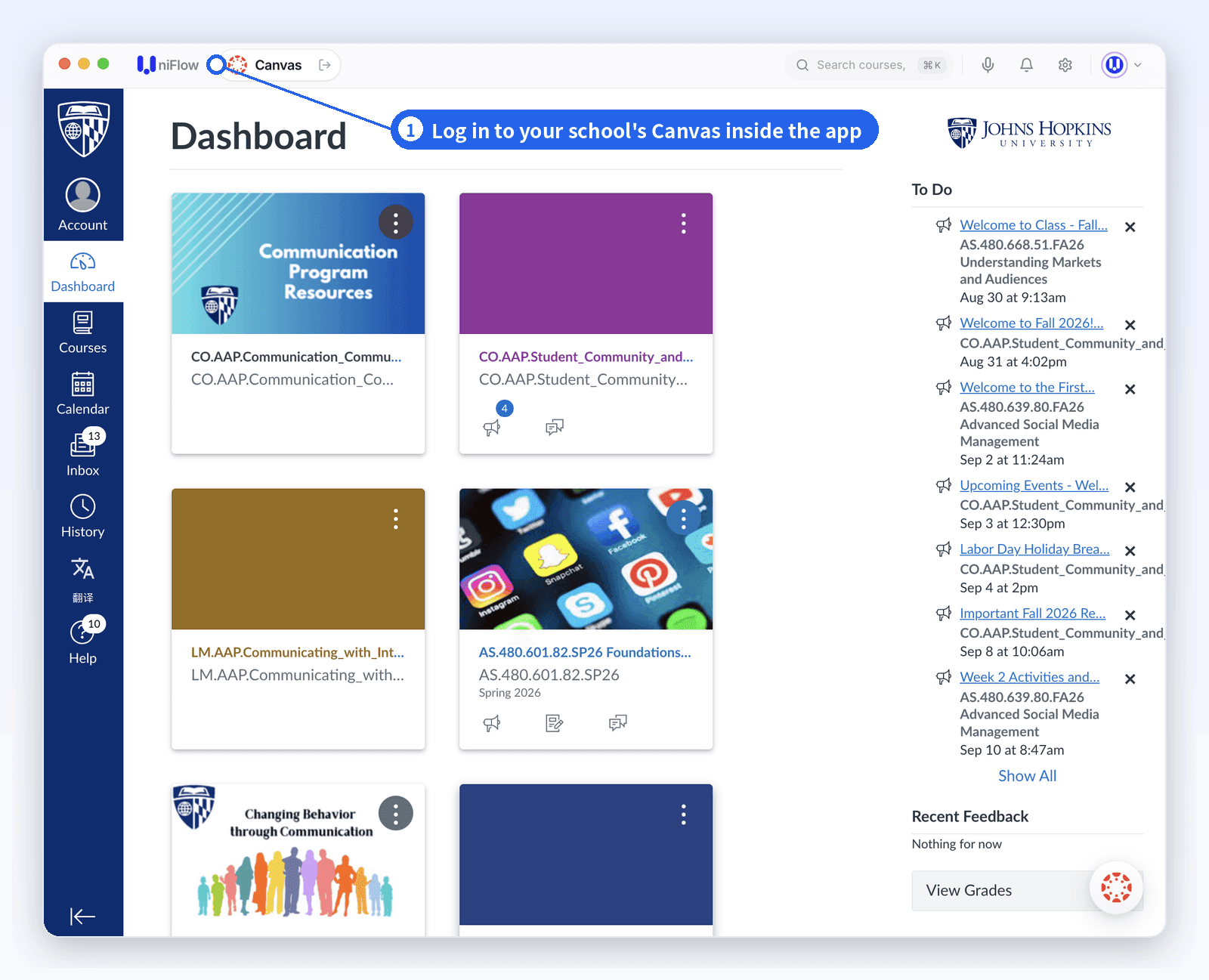Open options menu on Communication Program Resources card
1209x980 pixels.
[x=396, y=222]
